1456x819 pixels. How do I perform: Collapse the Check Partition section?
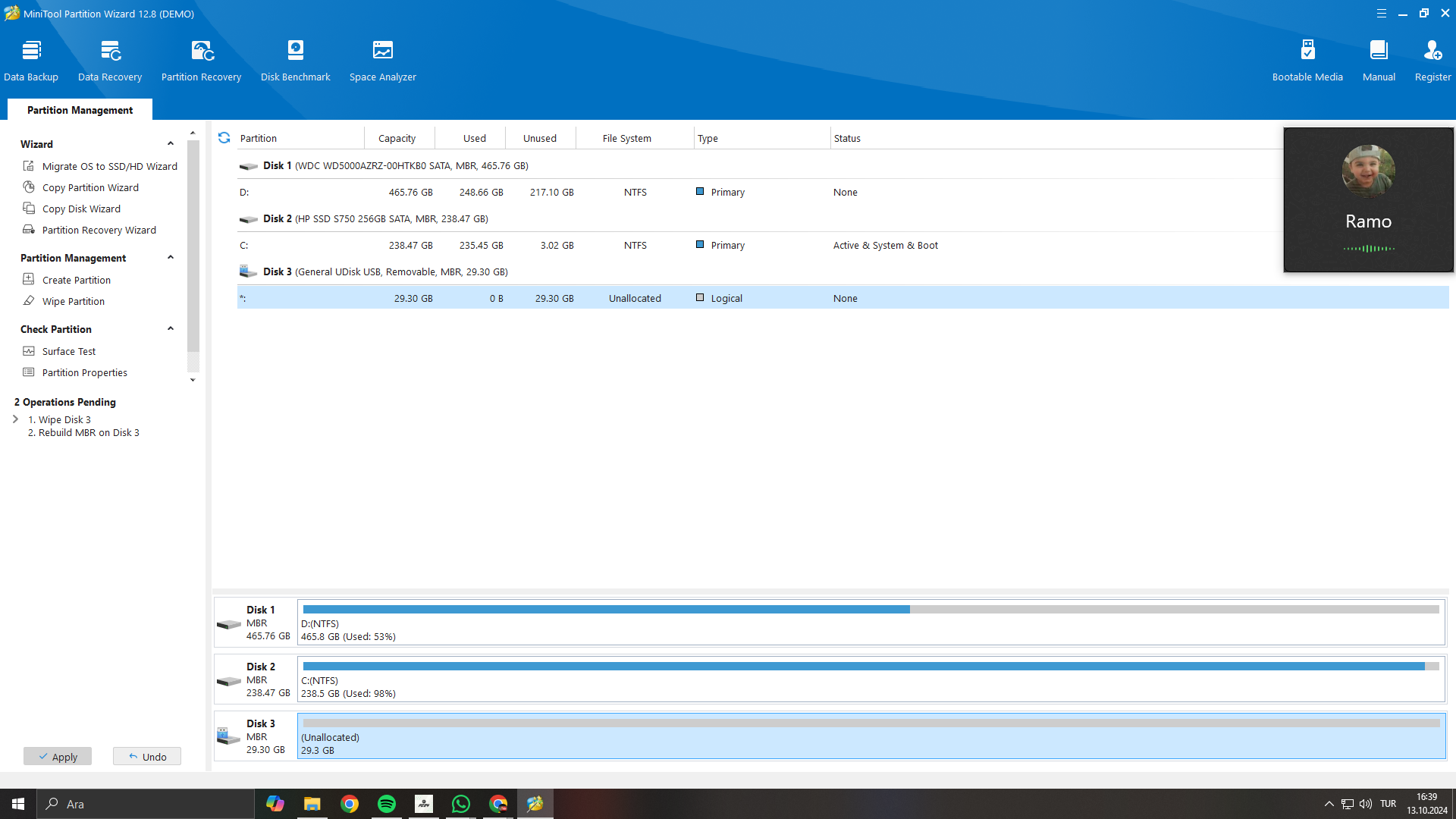(171, 329)
